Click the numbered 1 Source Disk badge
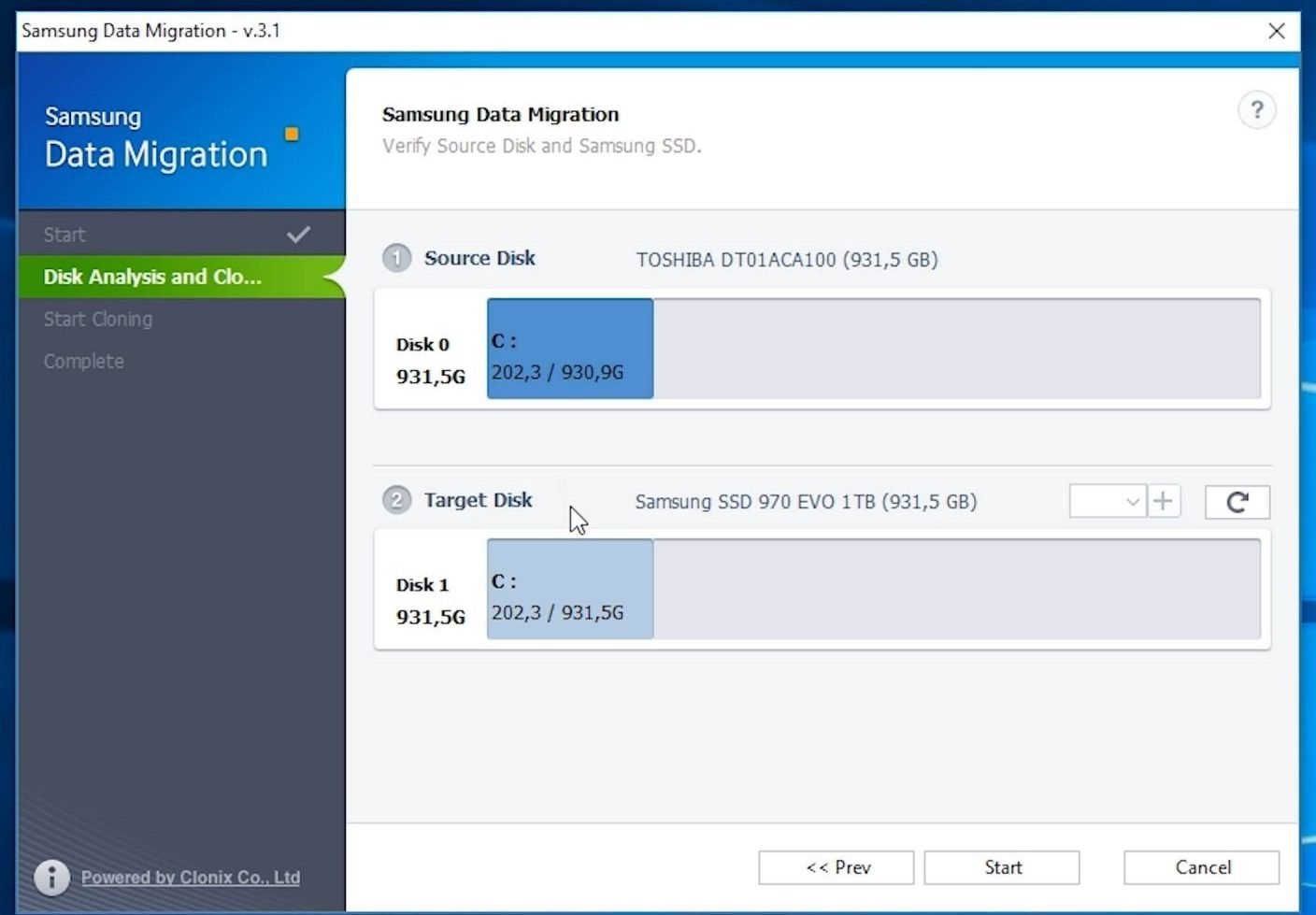The width and height of the screenshot is (1316, 915). [396, 258]
